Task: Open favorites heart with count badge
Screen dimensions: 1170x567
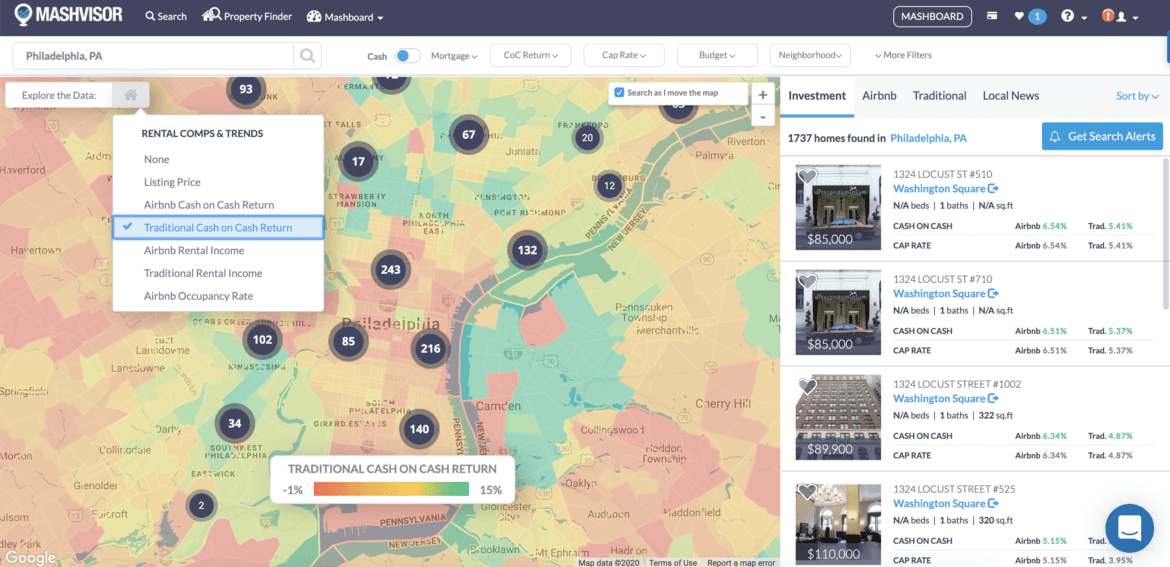Action: [x=1029, y=16]
